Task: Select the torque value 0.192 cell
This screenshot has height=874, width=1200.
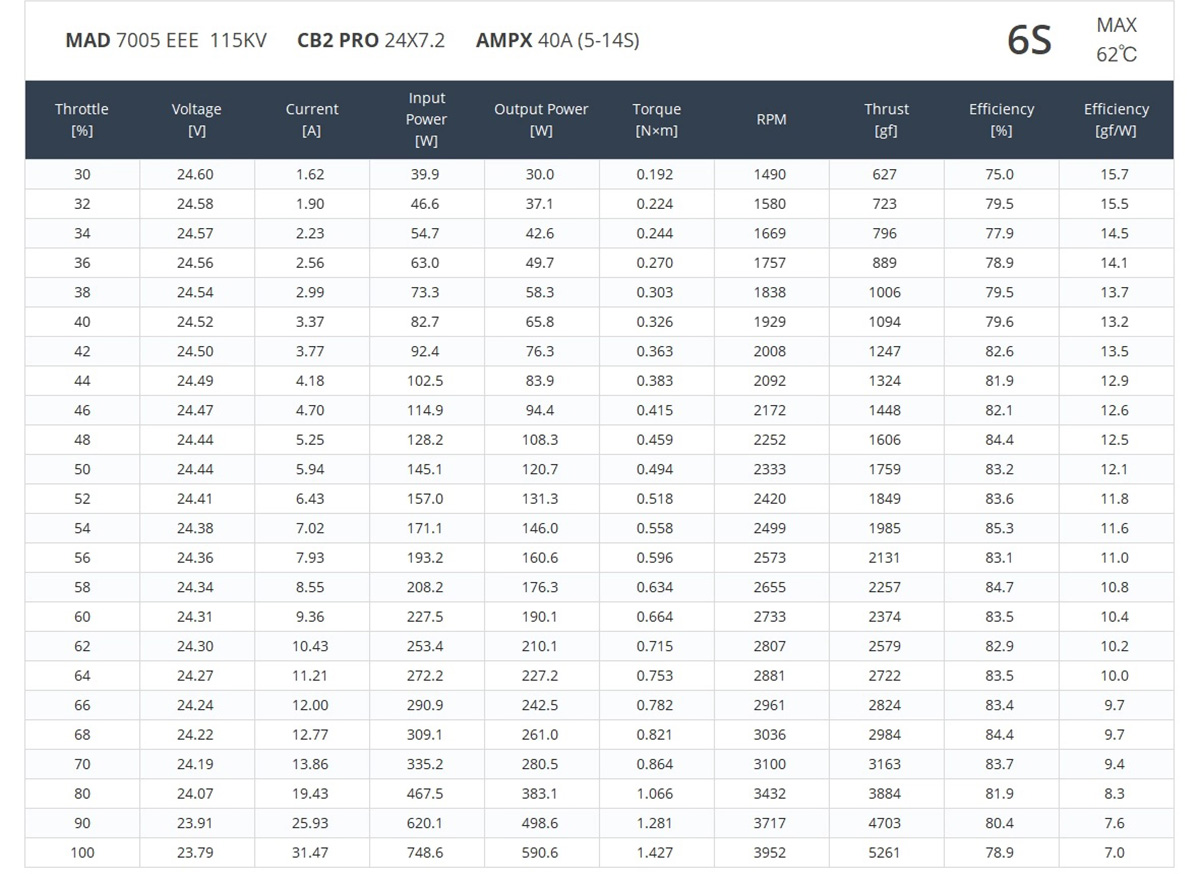Action: tap(655, 174)
